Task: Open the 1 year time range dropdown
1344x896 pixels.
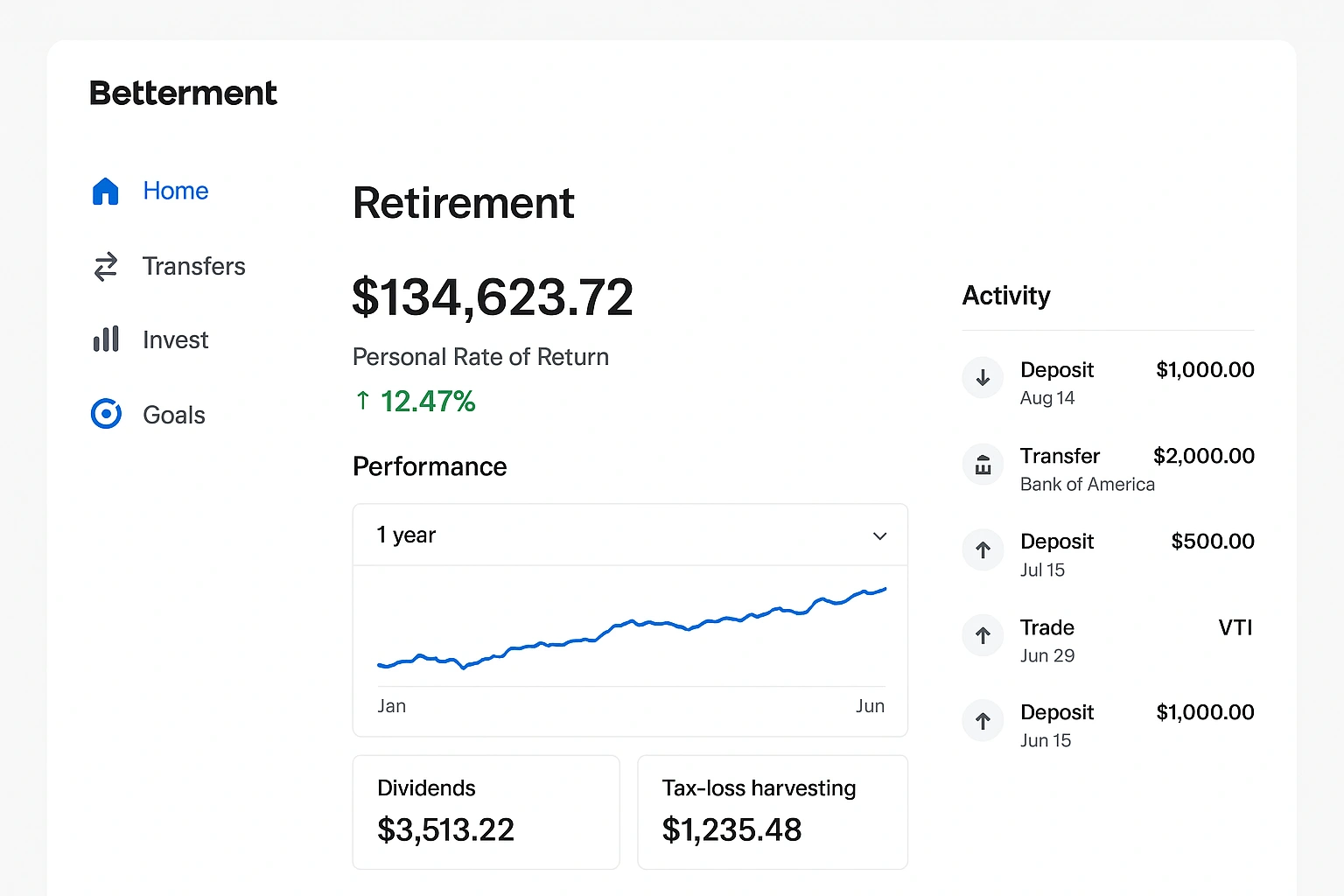Action: [629, 535]
